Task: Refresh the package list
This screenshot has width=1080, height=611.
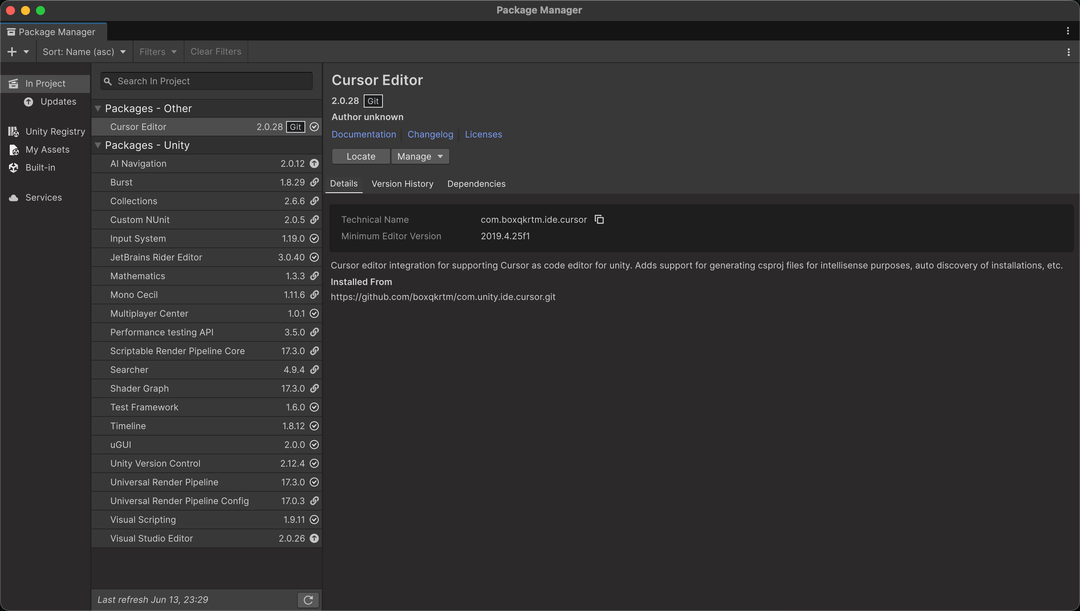Action: [x=308, y=600]
